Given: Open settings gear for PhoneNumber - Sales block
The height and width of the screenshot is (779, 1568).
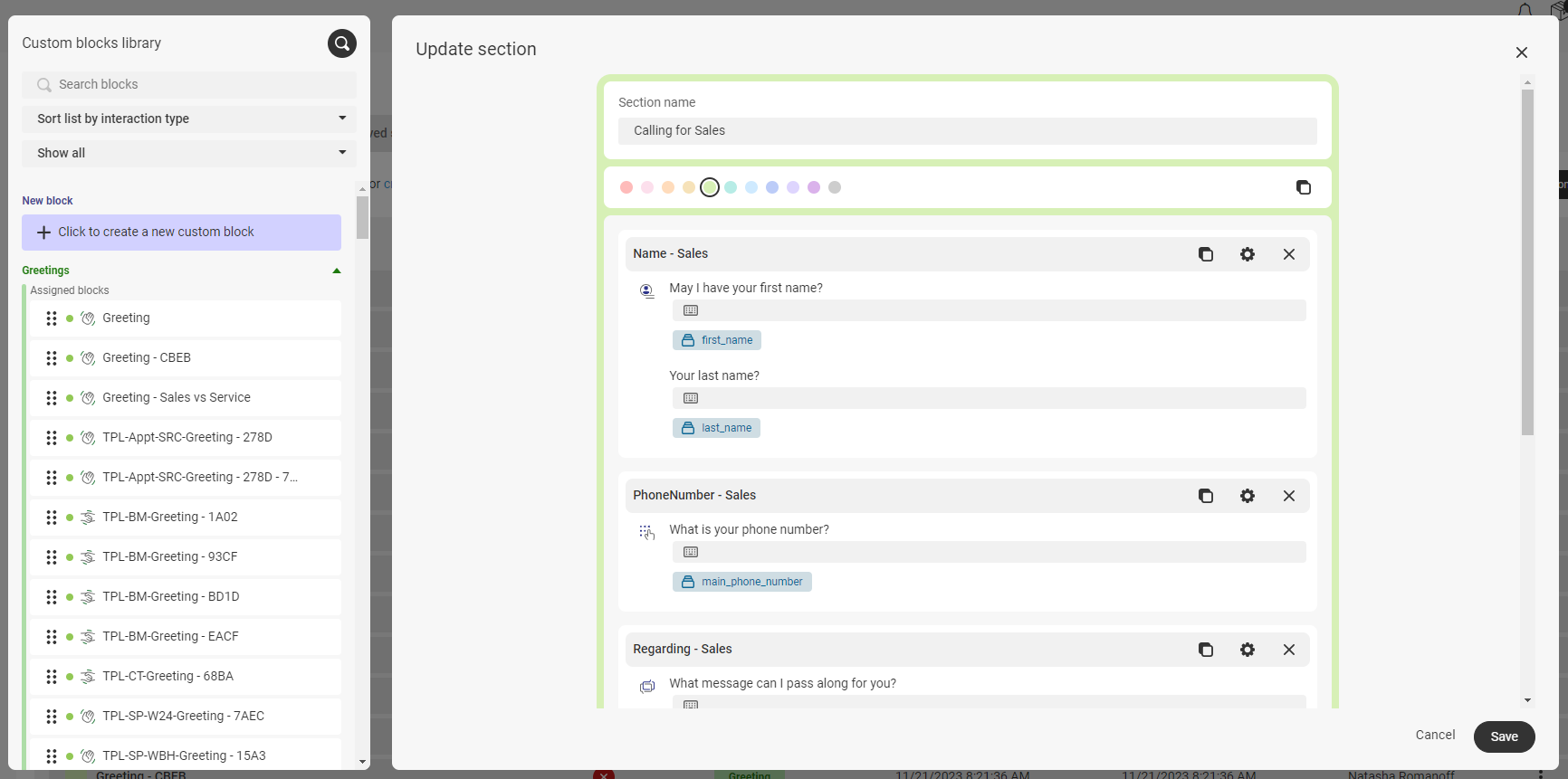Looking at the screenshot, I should coord(1248,496).
